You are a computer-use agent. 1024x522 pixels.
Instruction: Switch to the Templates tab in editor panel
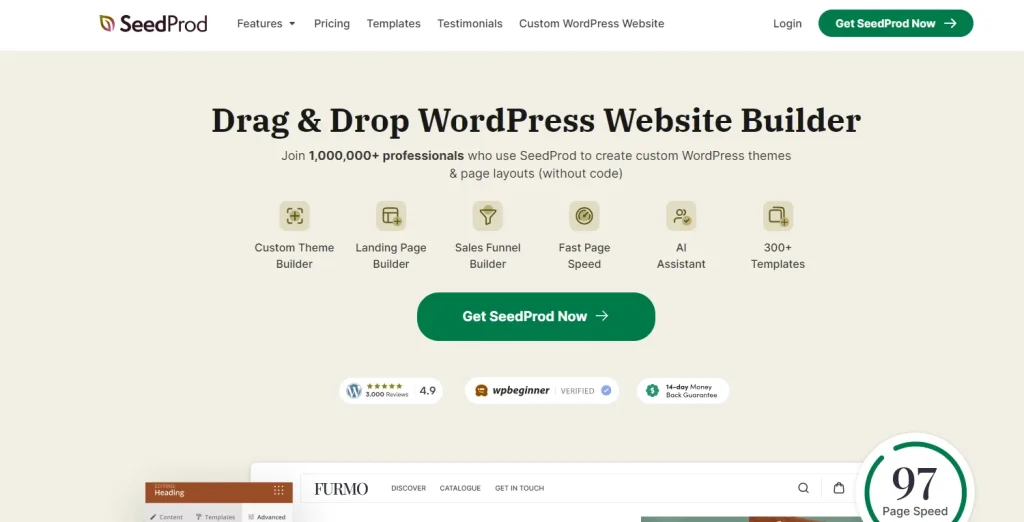click(x=215, y=517)
